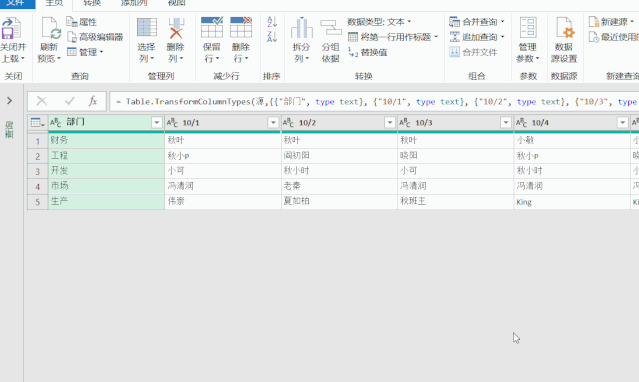Viewport: 639px width, 382px height.
Task: Open filter dropdown for 10/3 column
Action: (506, 122)
